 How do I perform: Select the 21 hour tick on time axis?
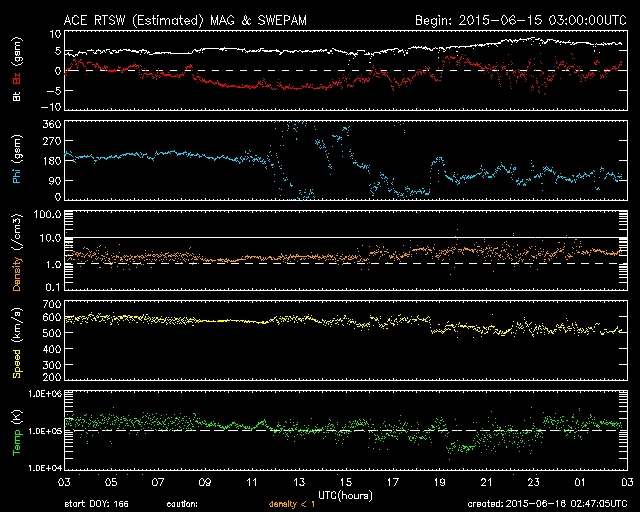coord(485,482)
